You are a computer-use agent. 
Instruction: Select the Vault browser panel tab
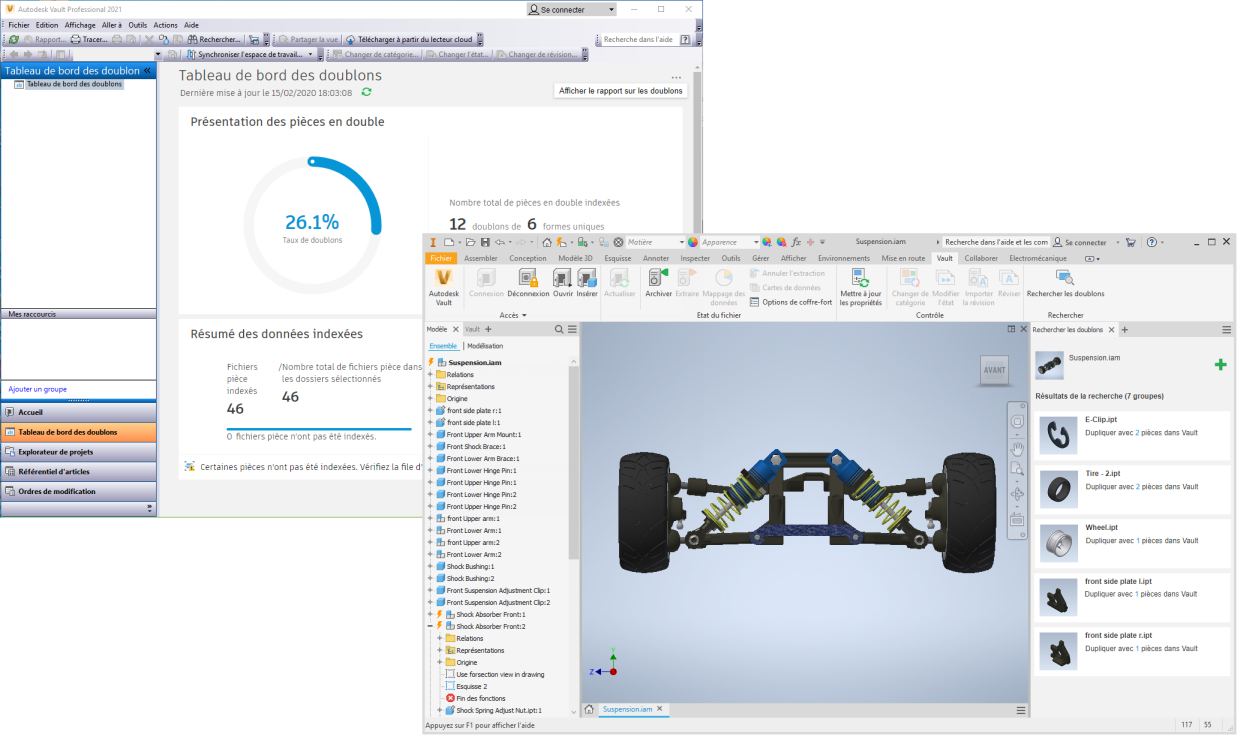point(472,329)
